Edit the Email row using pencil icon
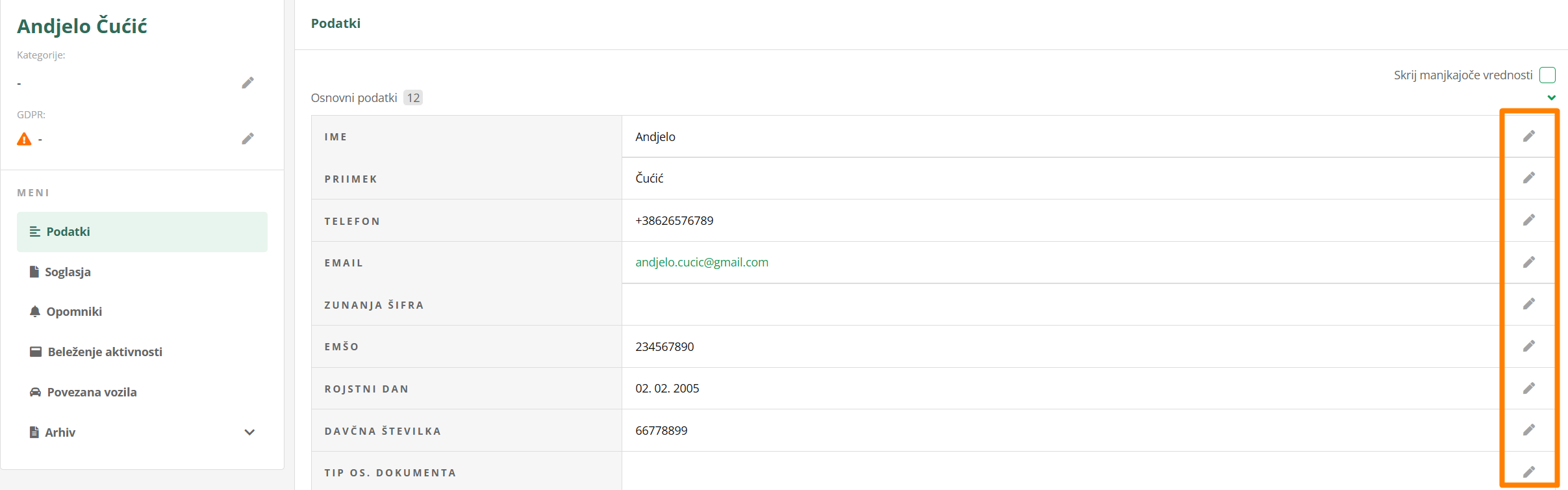 [1529, 262]
